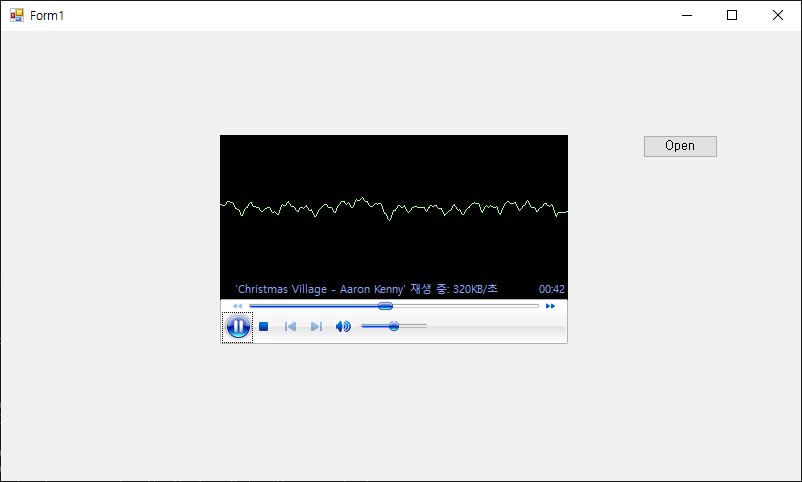
Task: Click the seek bar position thumb
Action: click(x=385, y=306)
